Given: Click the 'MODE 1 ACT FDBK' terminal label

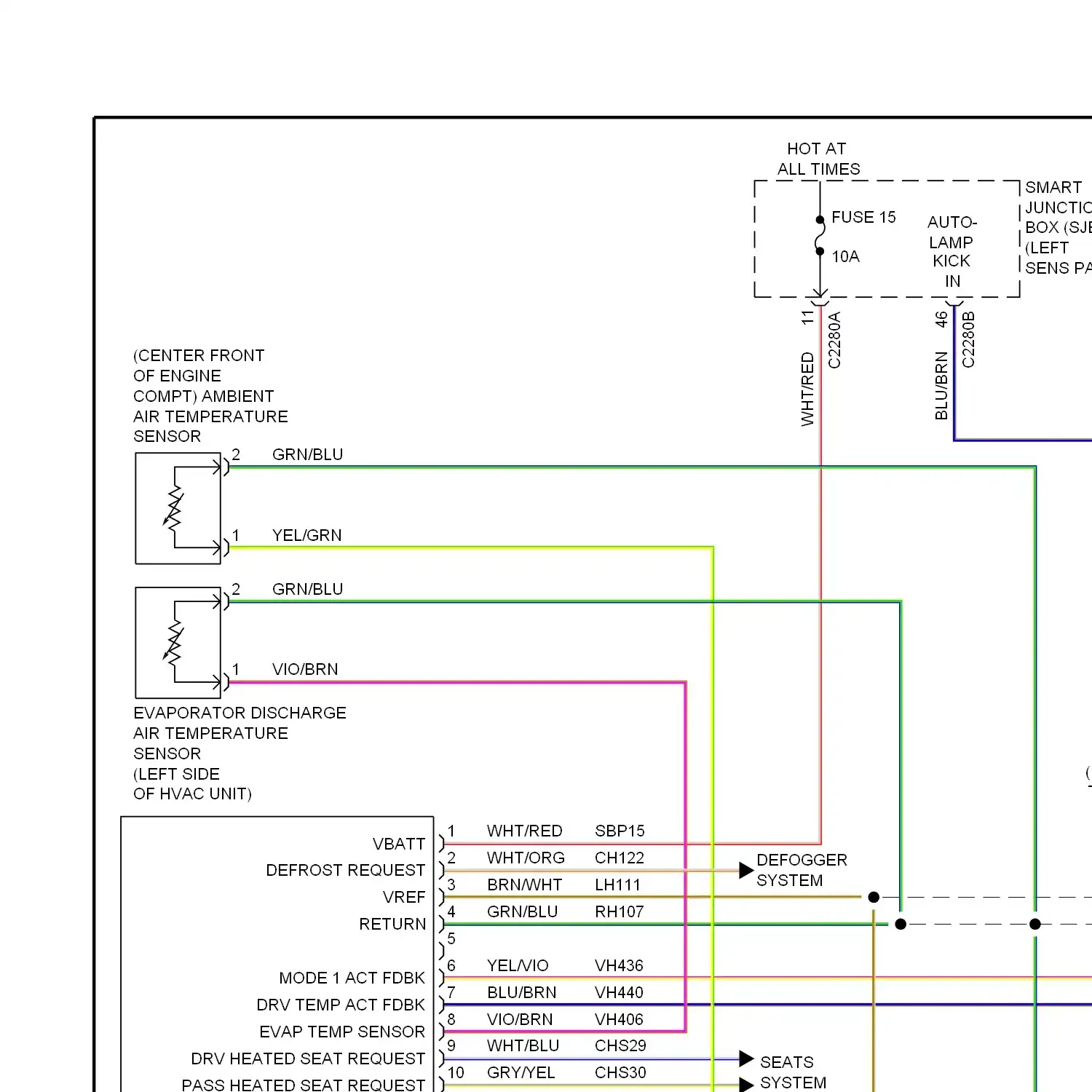Looking at the screenshot, I should pos(352,978).
